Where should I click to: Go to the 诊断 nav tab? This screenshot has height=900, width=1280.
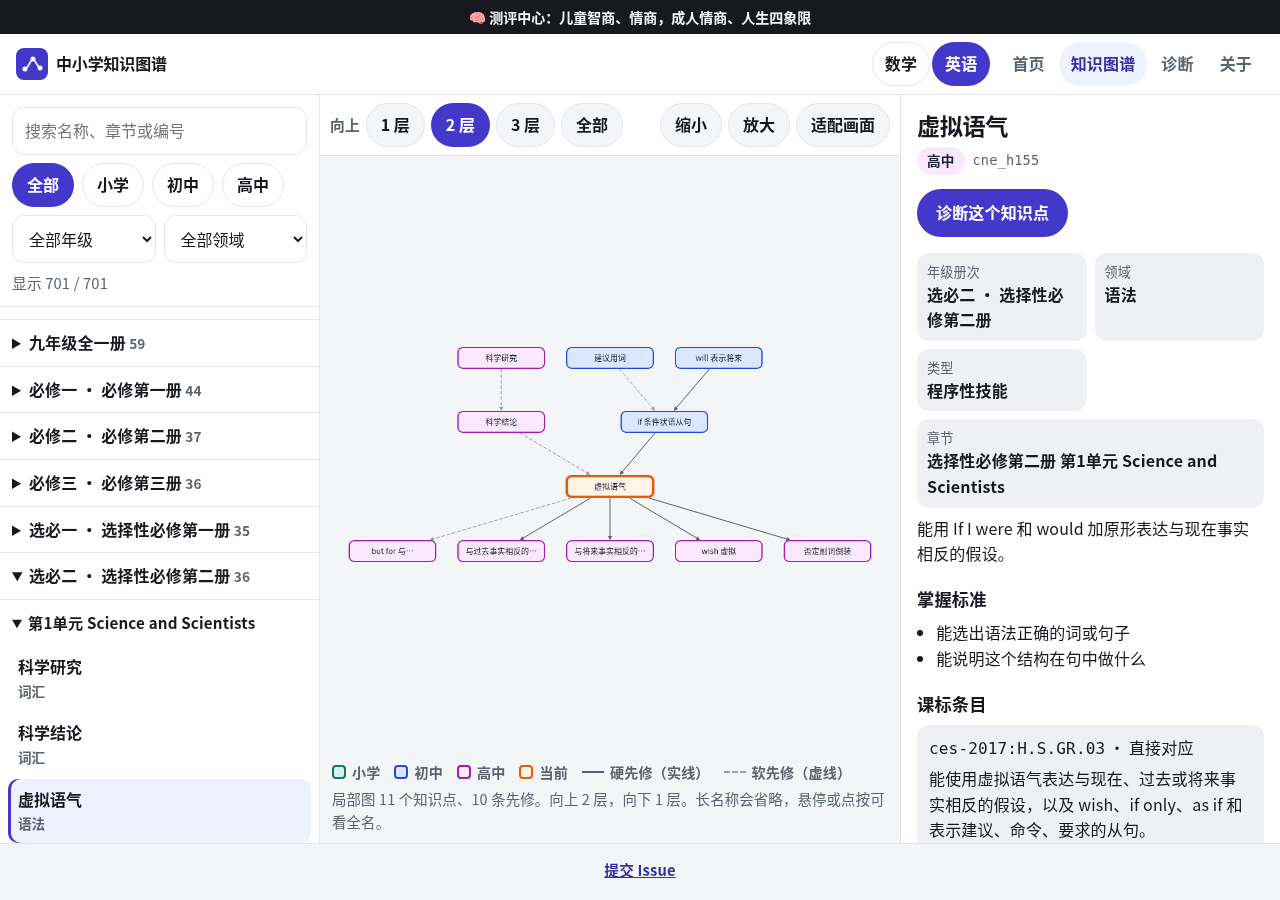pos(1177,64)
